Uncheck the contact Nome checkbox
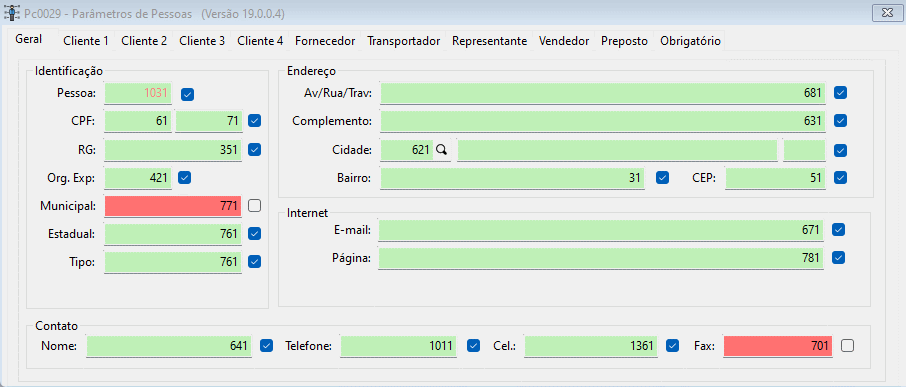Viewport: 906px width, 387px height. pos(266,345)
